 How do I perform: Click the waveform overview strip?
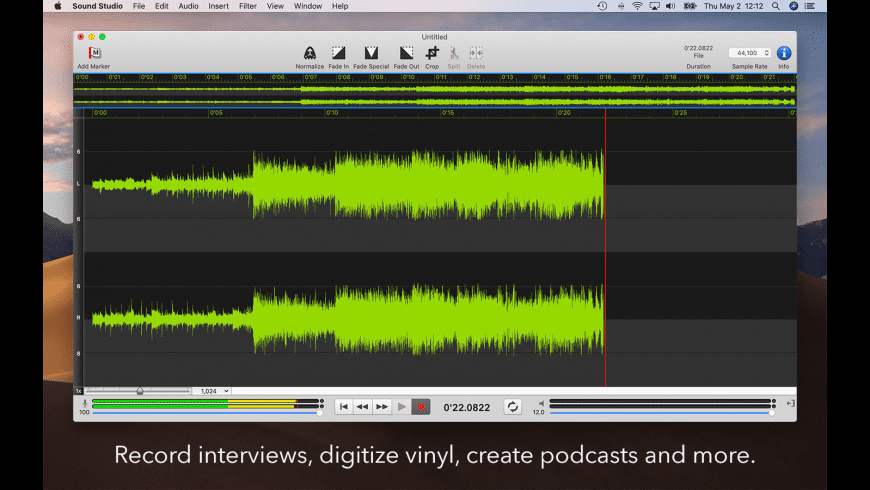pos(434,95)
